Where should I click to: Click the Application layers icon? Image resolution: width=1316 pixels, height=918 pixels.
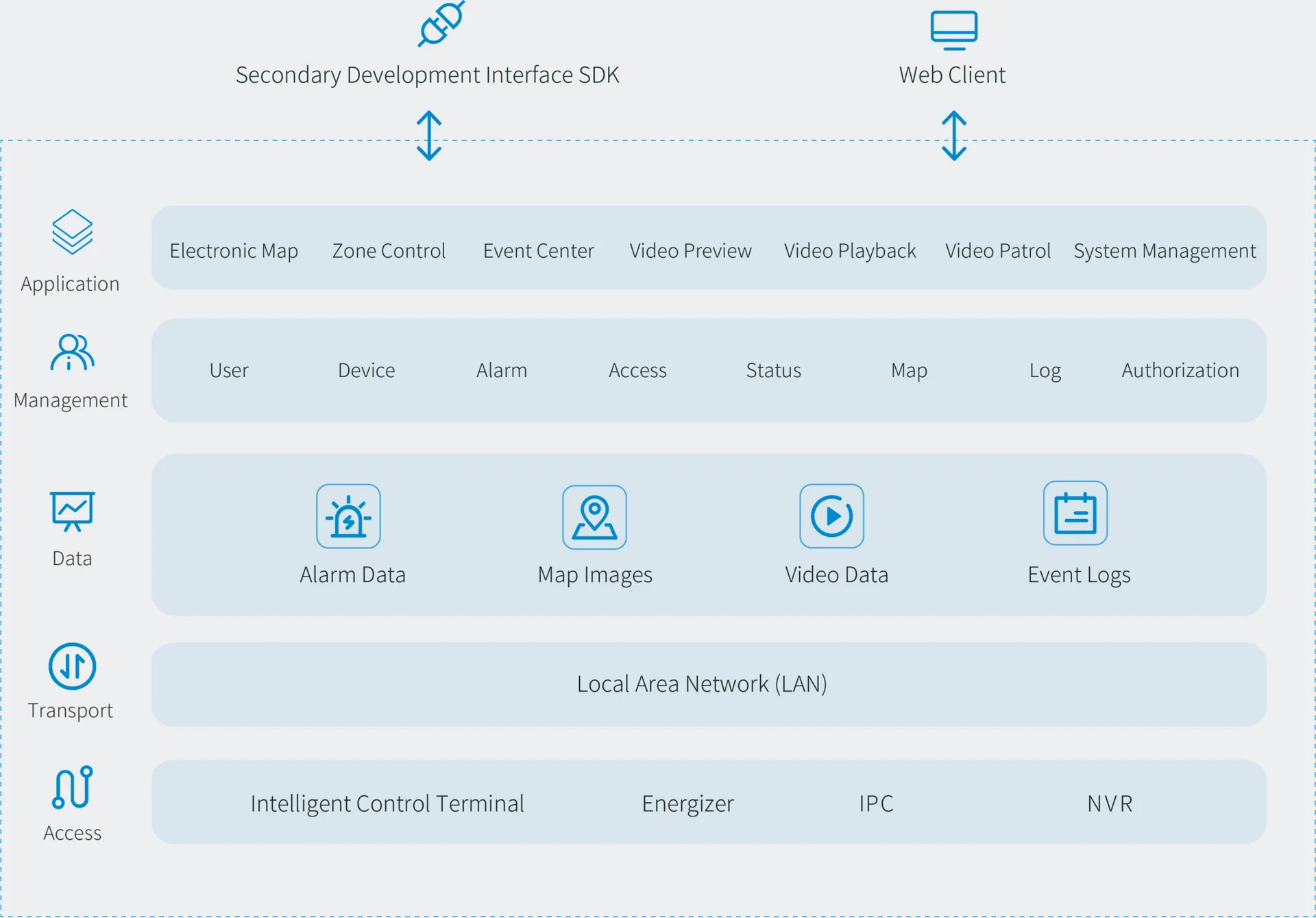tap(72, 232)
